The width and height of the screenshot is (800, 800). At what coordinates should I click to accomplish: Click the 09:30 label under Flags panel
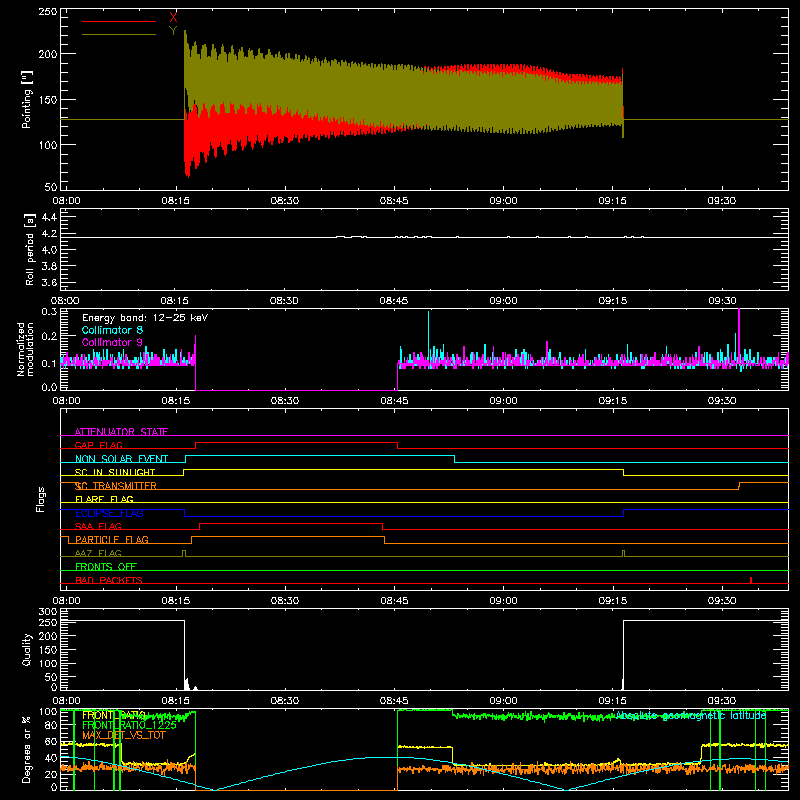(722, 601)
